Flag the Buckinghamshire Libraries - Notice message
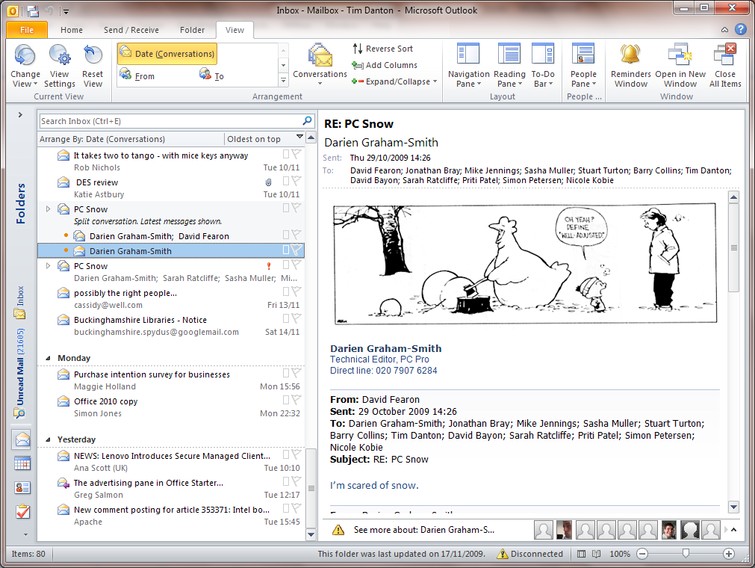This screenshot has height=568, width=755. point(296,319)
